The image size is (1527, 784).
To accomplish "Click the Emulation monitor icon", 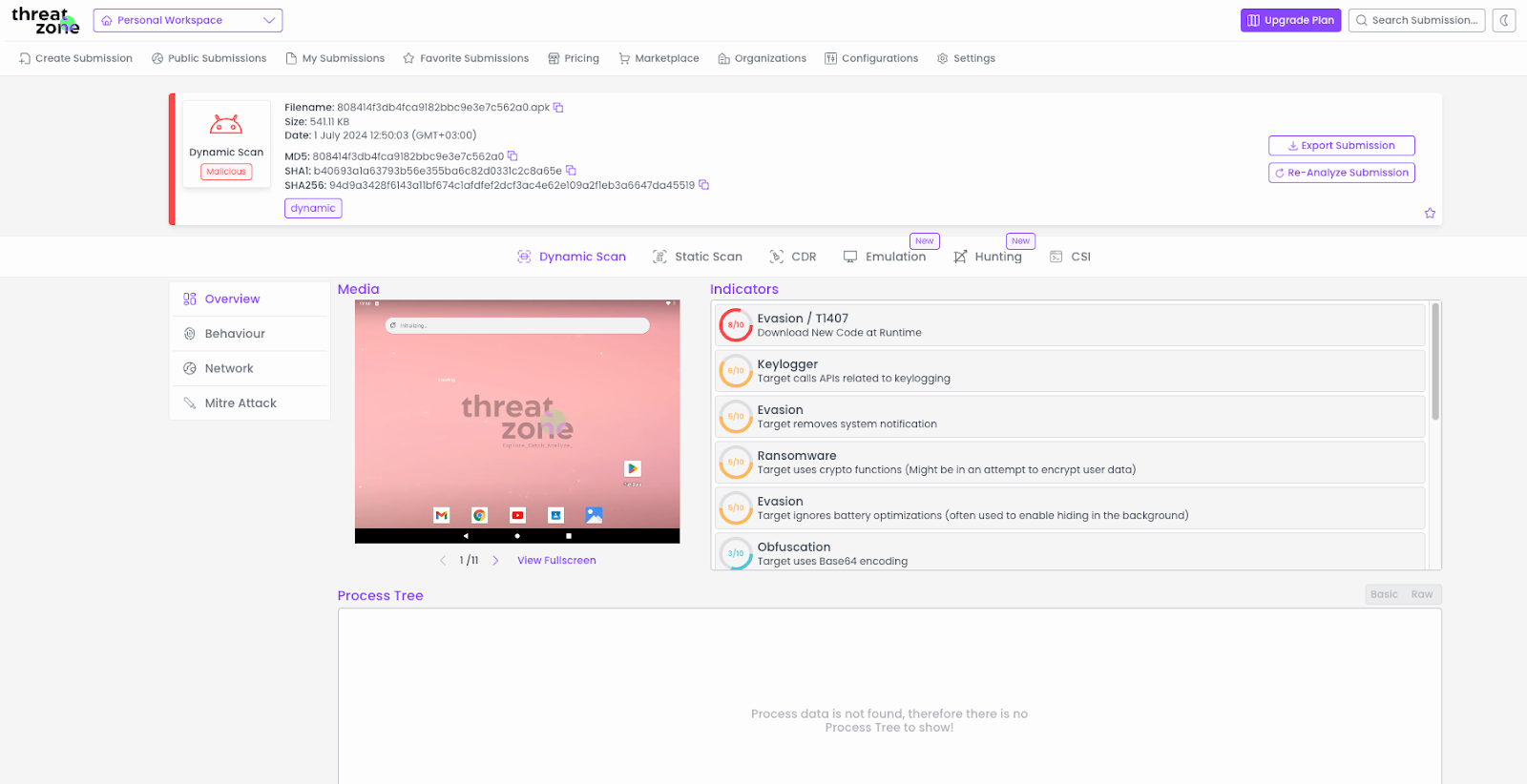I will pos(850,257).
